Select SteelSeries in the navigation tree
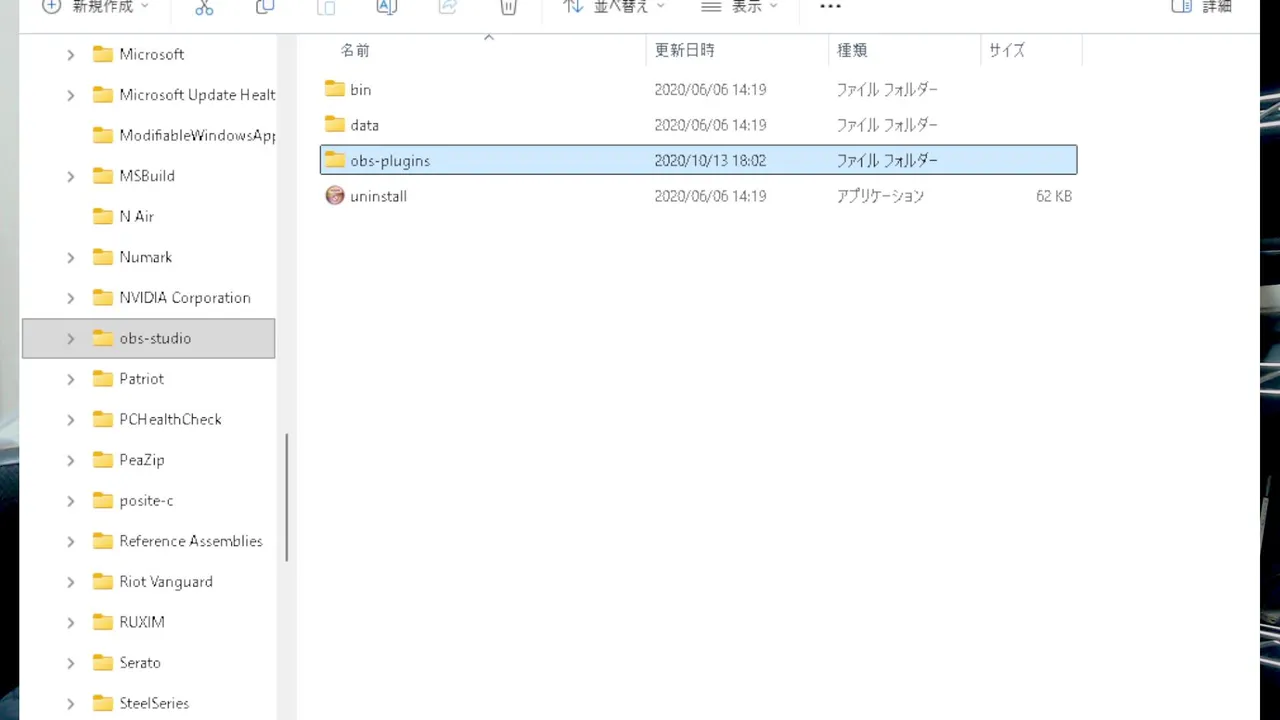The height and width of the screenshot is (720, 1280). coord(154,703)
